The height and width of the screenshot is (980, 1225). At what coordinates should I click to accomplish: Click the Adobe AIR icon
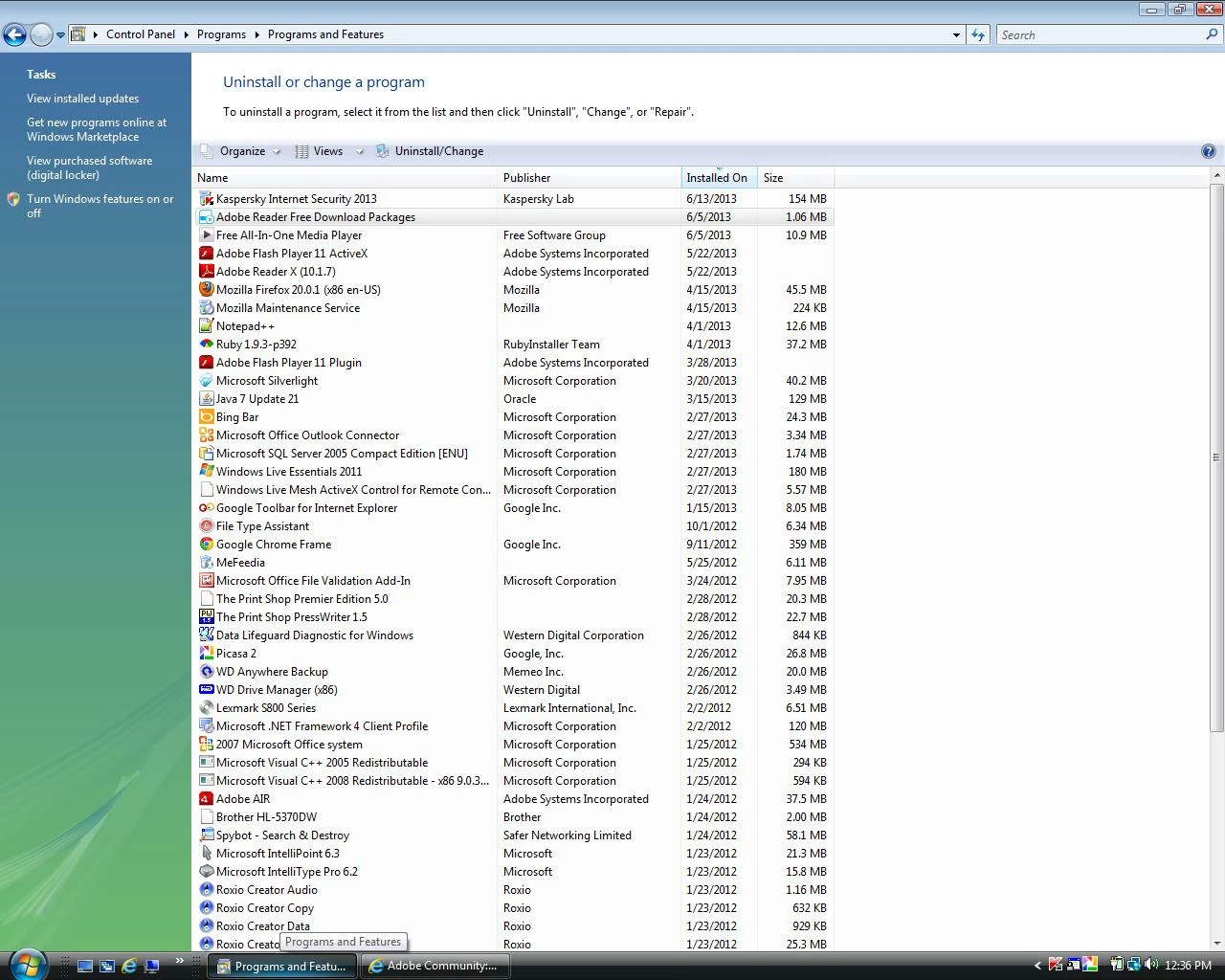click(206, 799)
